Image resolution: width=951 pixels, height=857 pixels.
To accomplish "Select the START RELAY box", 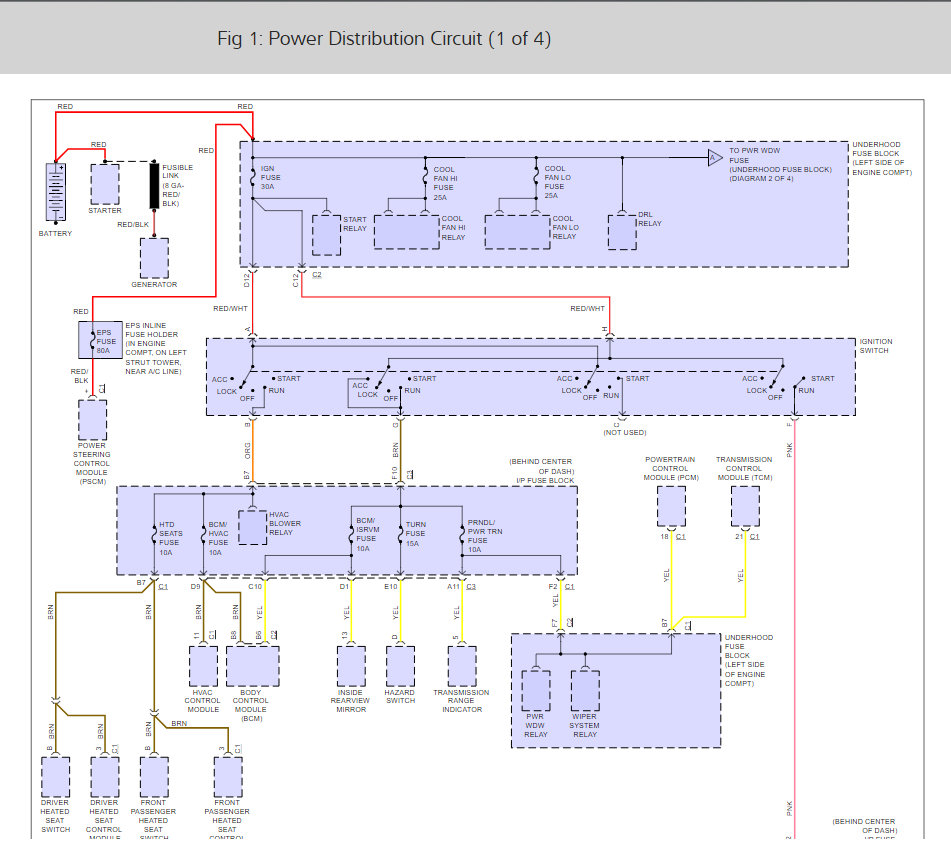I will click(x=326, y=235).
